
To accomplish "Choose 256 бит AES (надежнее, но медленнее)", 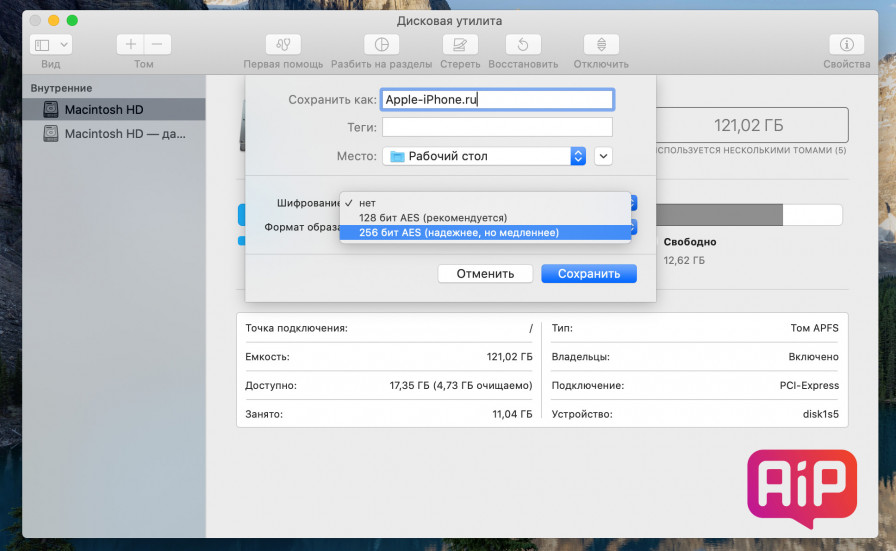I will click(x=485, y=233).
